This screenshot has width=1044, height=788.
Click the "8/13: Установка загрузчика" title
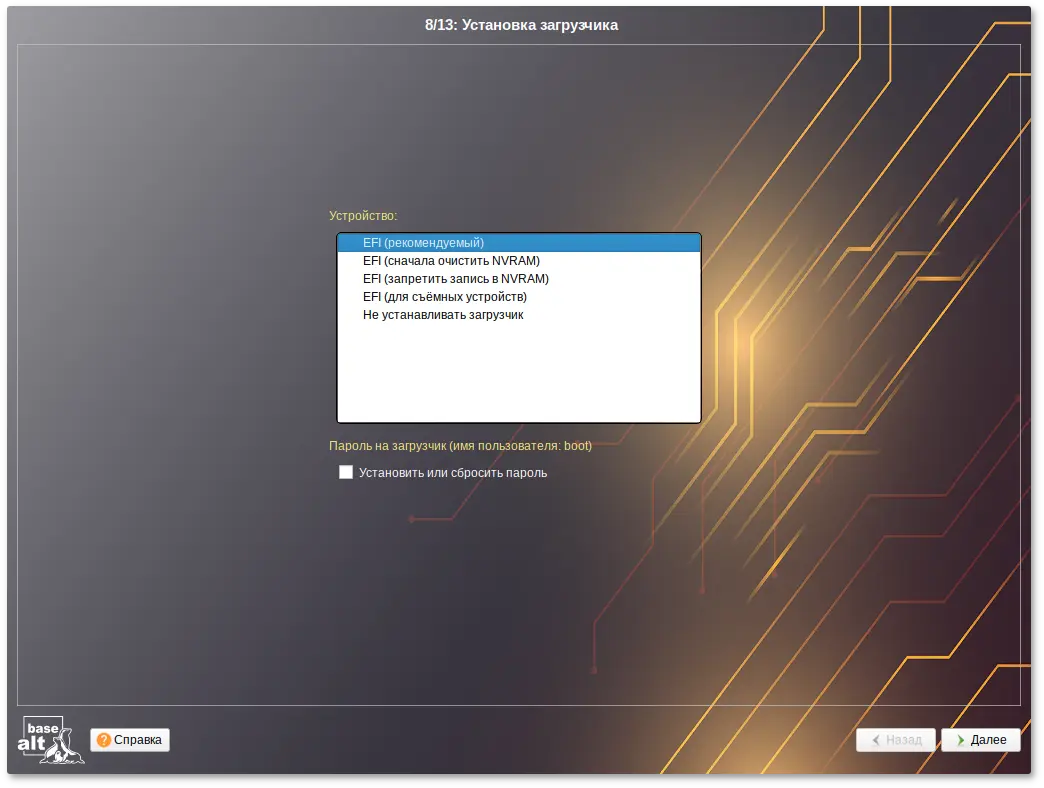tap(521, 25)
